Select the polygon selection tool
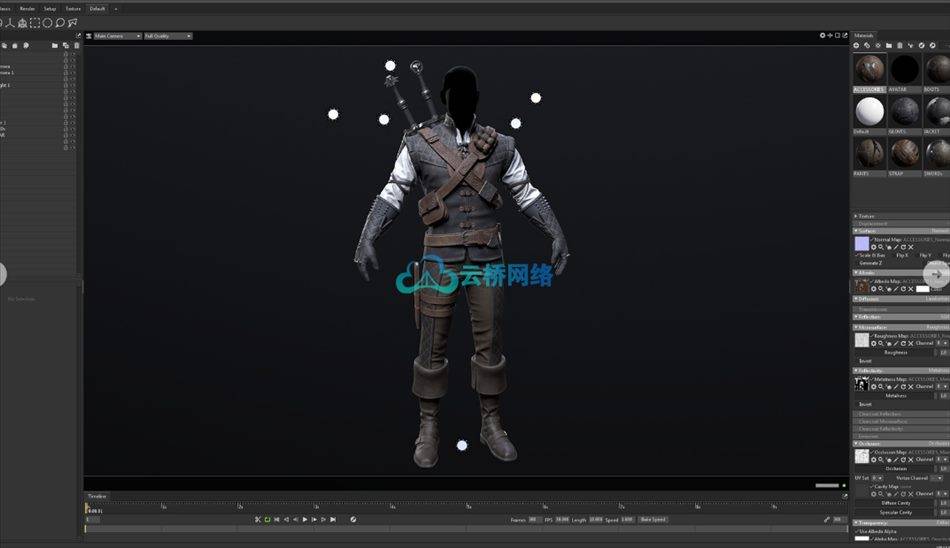 coord(73,23)
